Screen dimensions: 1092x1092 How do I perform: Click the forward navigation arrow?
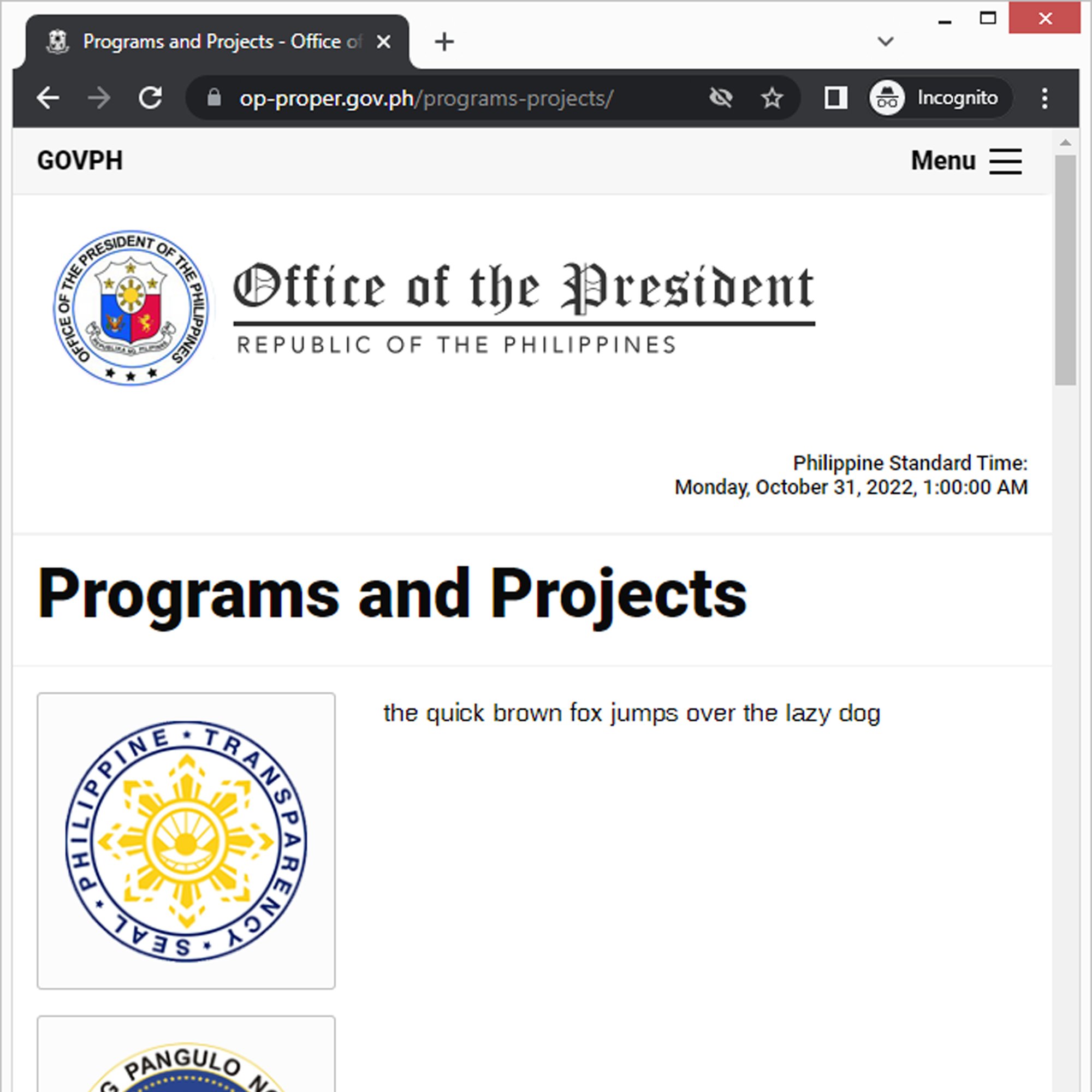tap(99, 98)
